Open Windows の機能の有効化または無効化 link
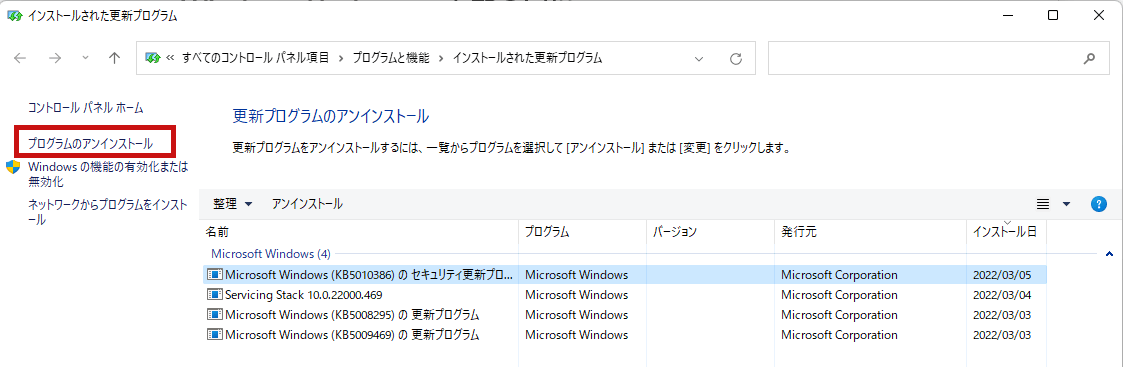The width and height of the screenshot is (1124, 368). pyautogui.click(x=108, y=174)
